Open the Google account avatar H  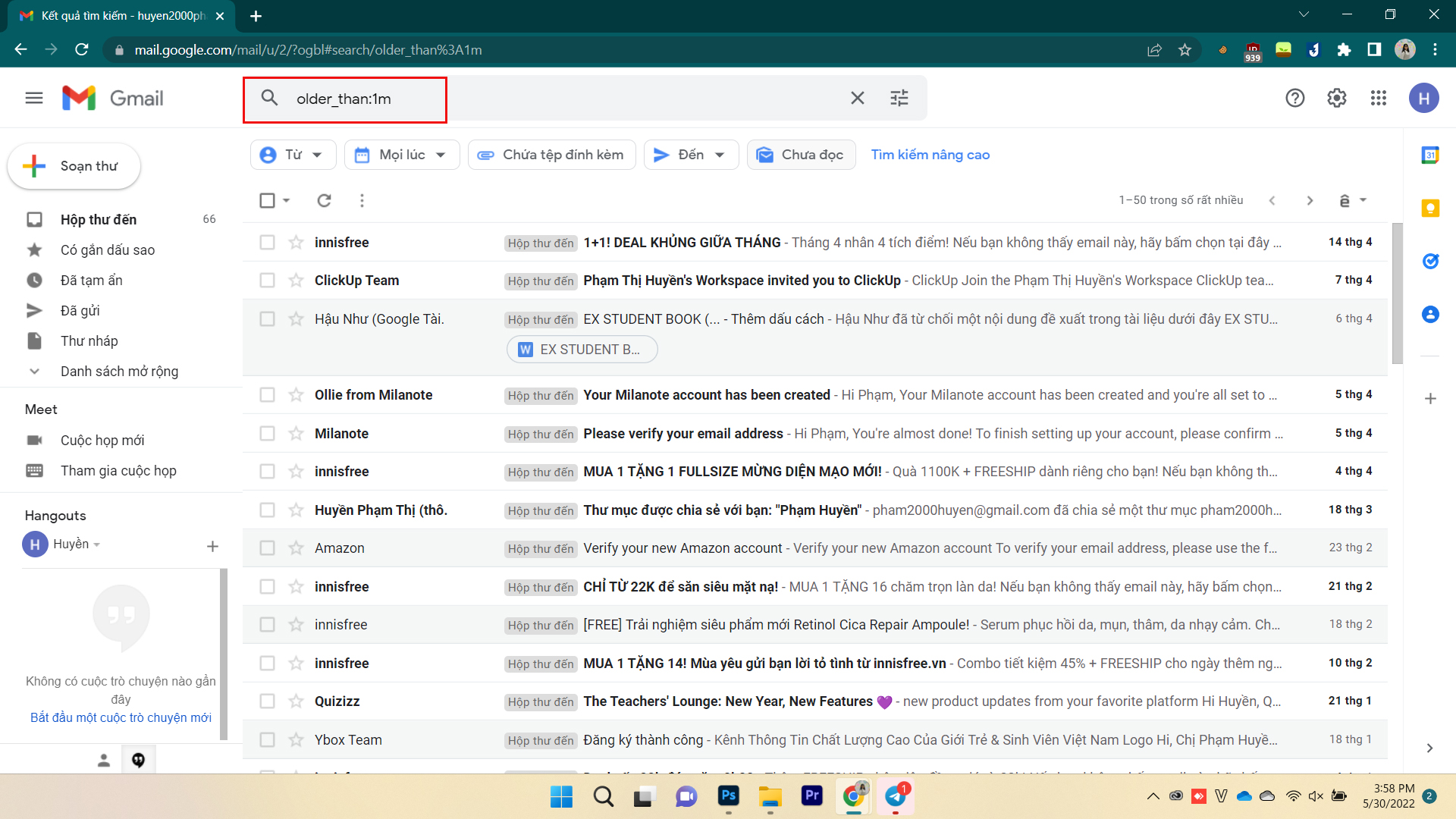pyautogui.click(x=1423, y=98)
